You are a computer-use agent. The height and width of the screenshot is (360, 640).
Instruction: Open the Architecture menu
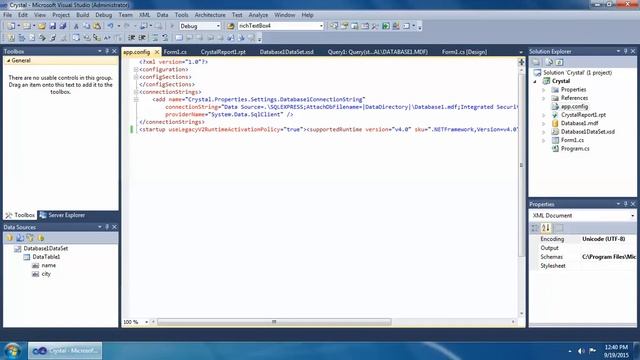click(210, 15)
